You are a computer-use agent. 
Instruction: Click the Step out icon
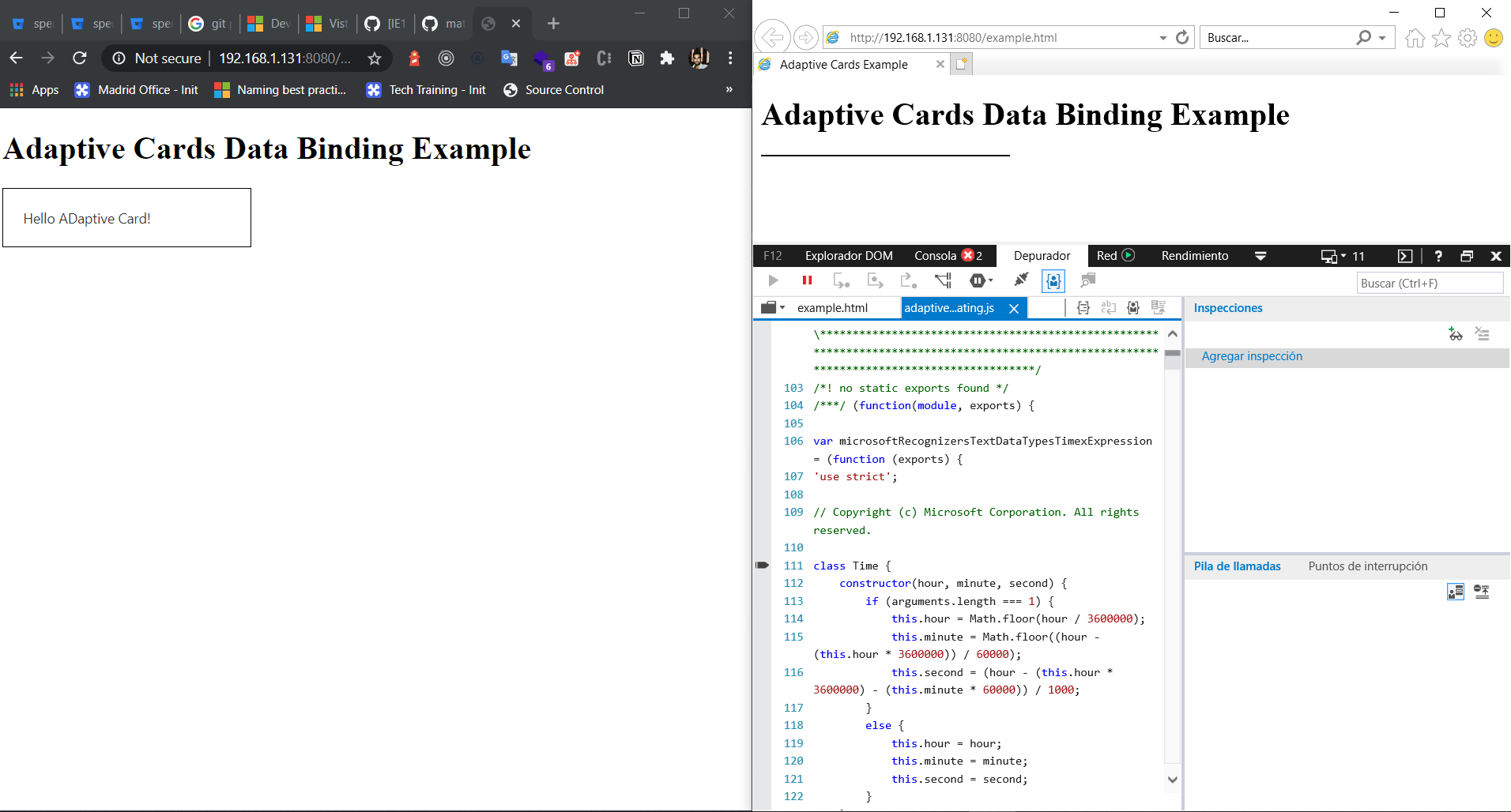(907, 280)
